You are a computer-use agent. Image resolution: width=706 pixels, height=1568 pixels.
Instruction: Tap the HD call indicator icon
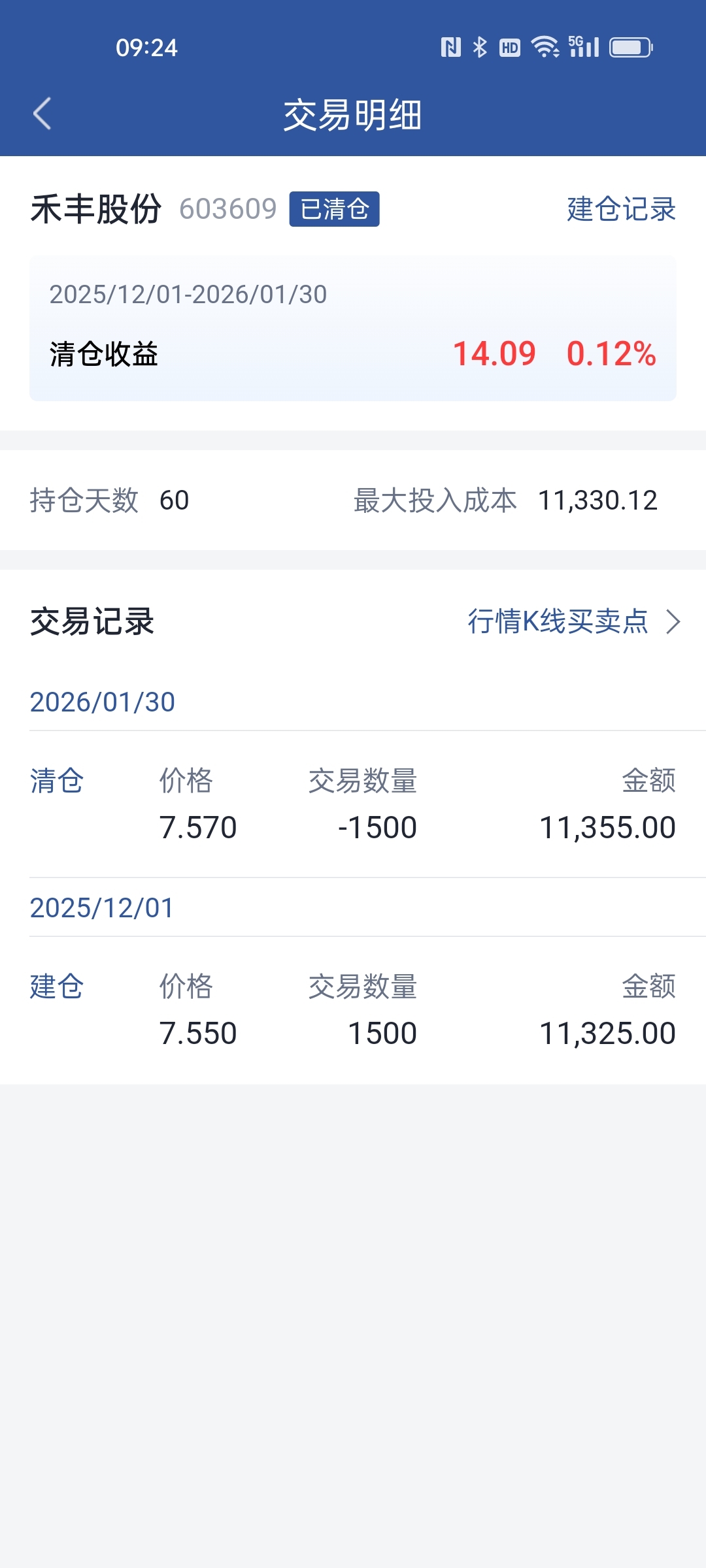(510, 47)
